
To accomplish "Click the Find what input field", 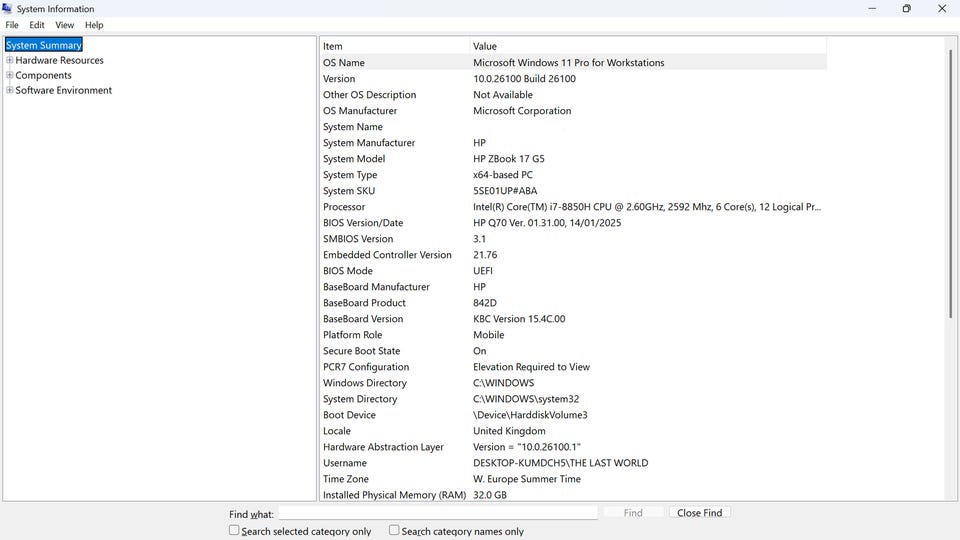I will click(x=438, y=513).
